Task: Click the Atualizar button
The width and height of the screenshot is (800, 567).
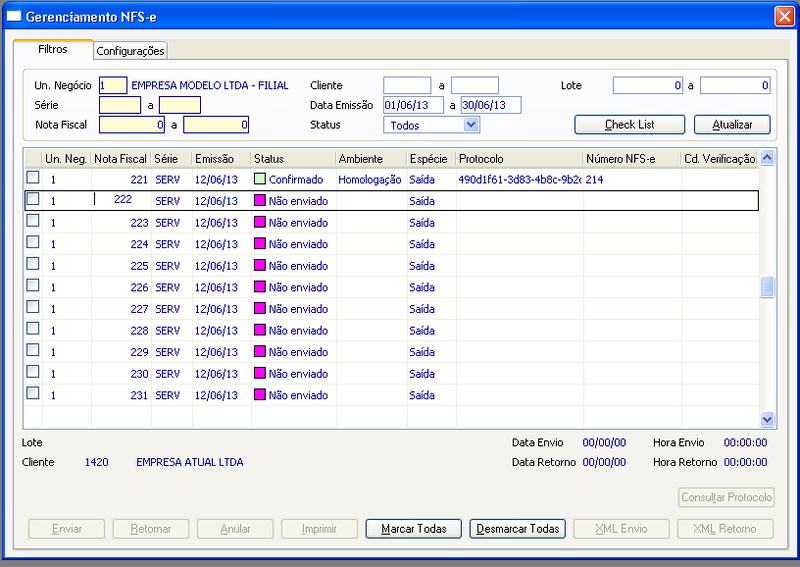Action: click(x=732, y=125)
